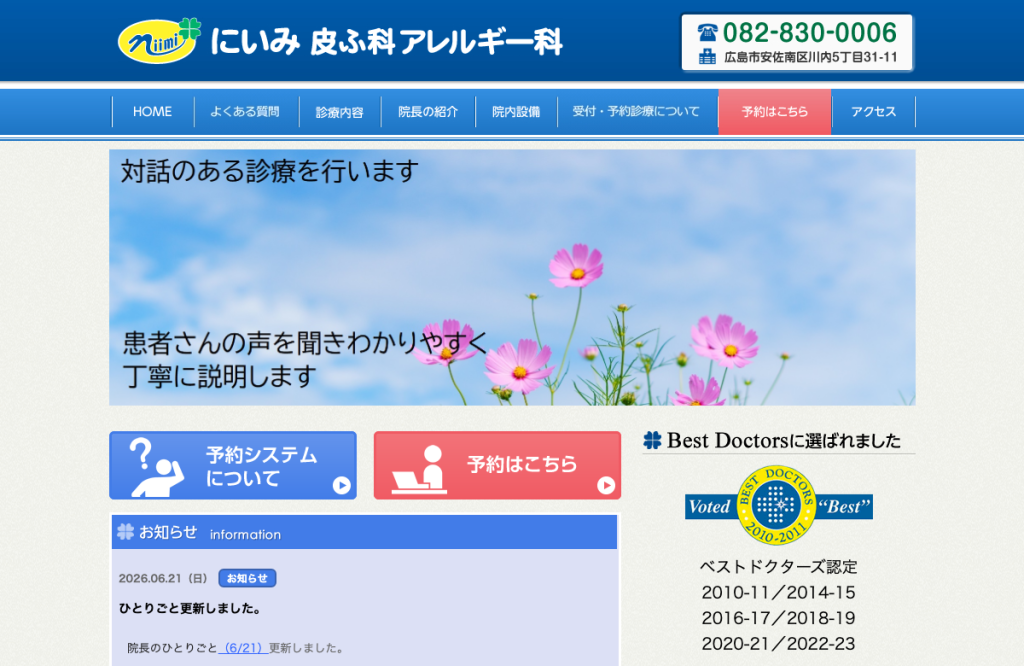The image size is (1024, 666).
Task: Click the Best Doctorsに選ばれました heading
Action: (784, 441)
